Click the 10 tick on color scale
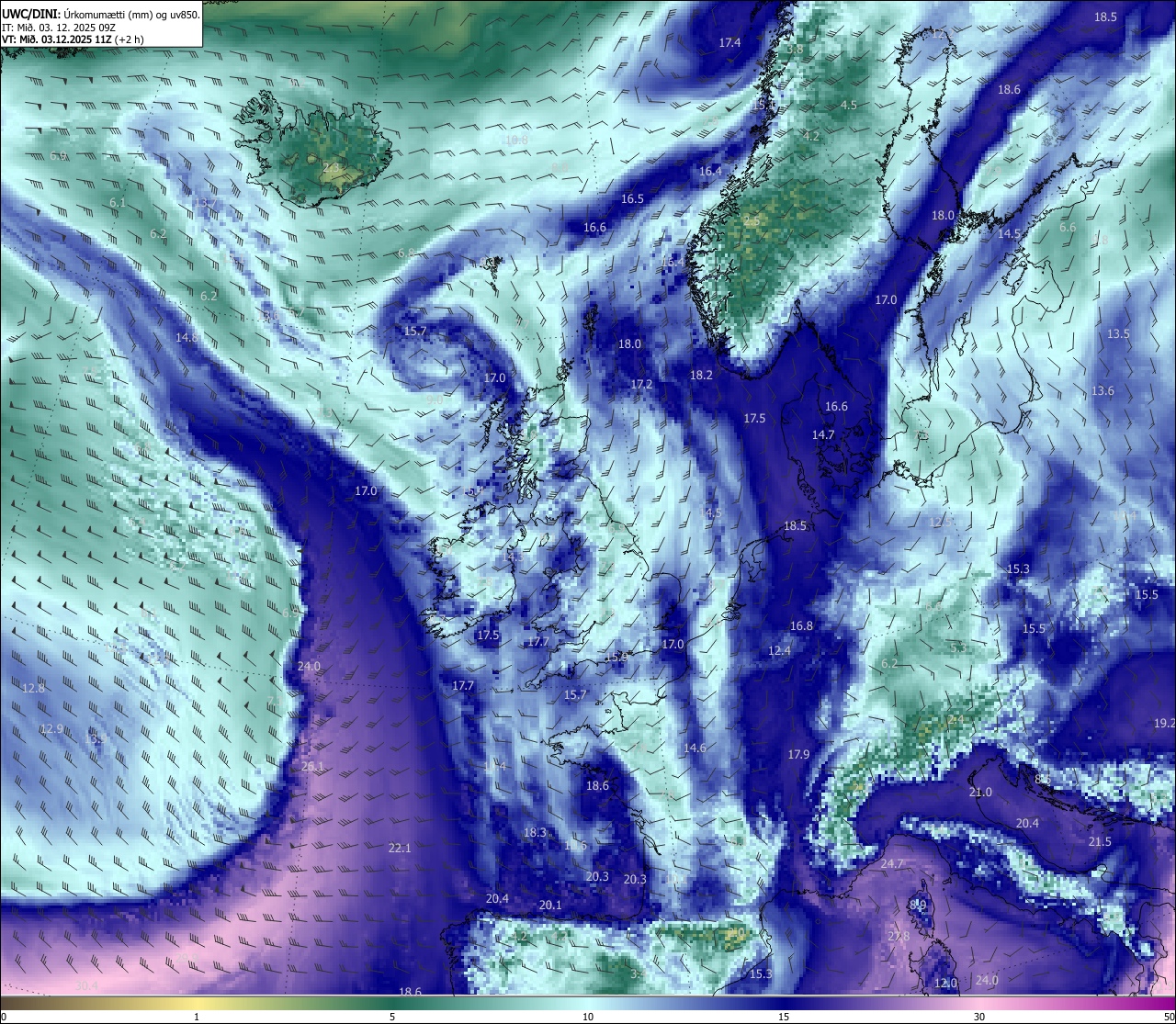This screenshot has height=1024, width=1176. (x=588, y=1017)
